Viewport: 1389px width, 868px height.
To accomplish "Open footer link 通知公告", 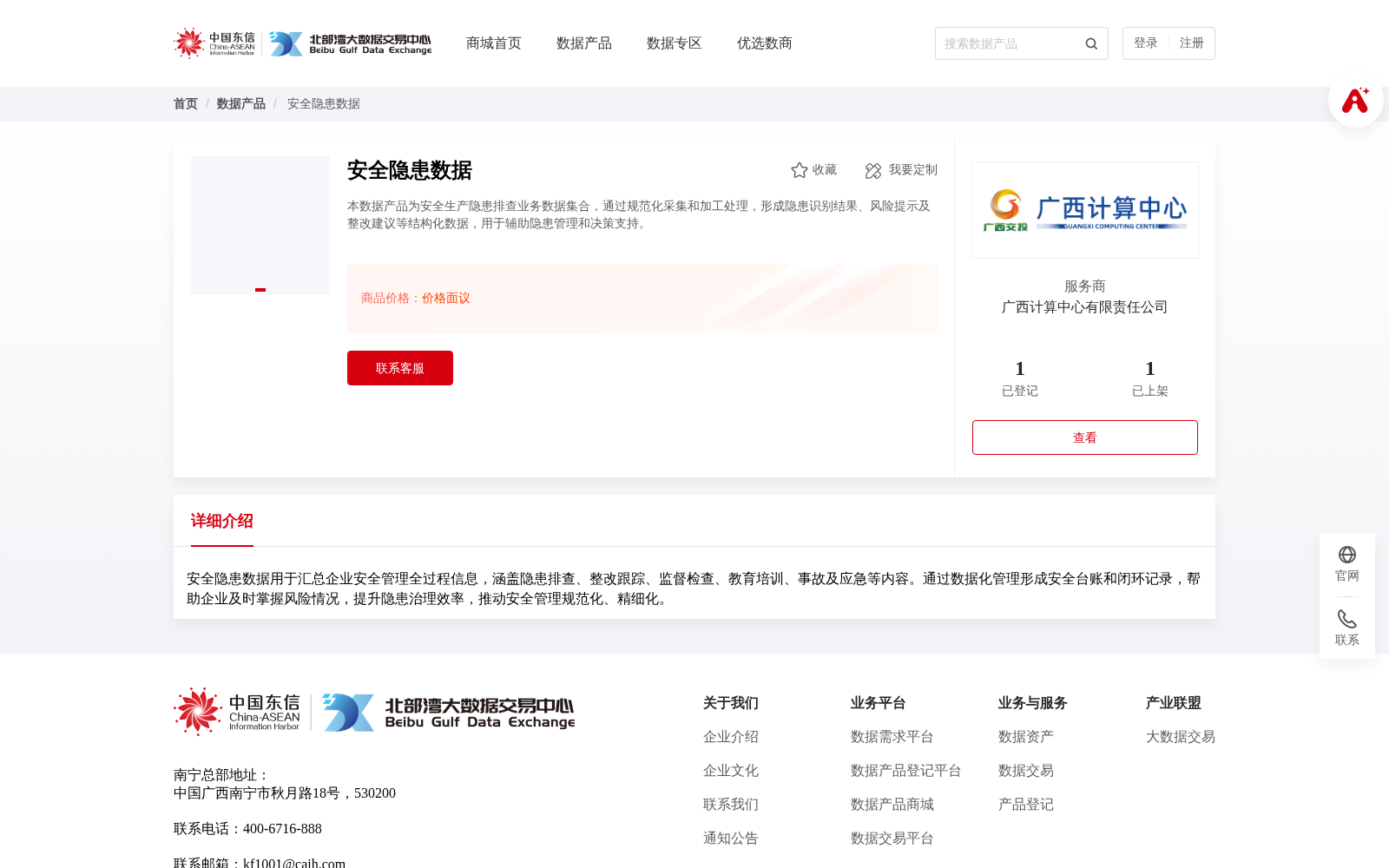I will coord(731,838).
